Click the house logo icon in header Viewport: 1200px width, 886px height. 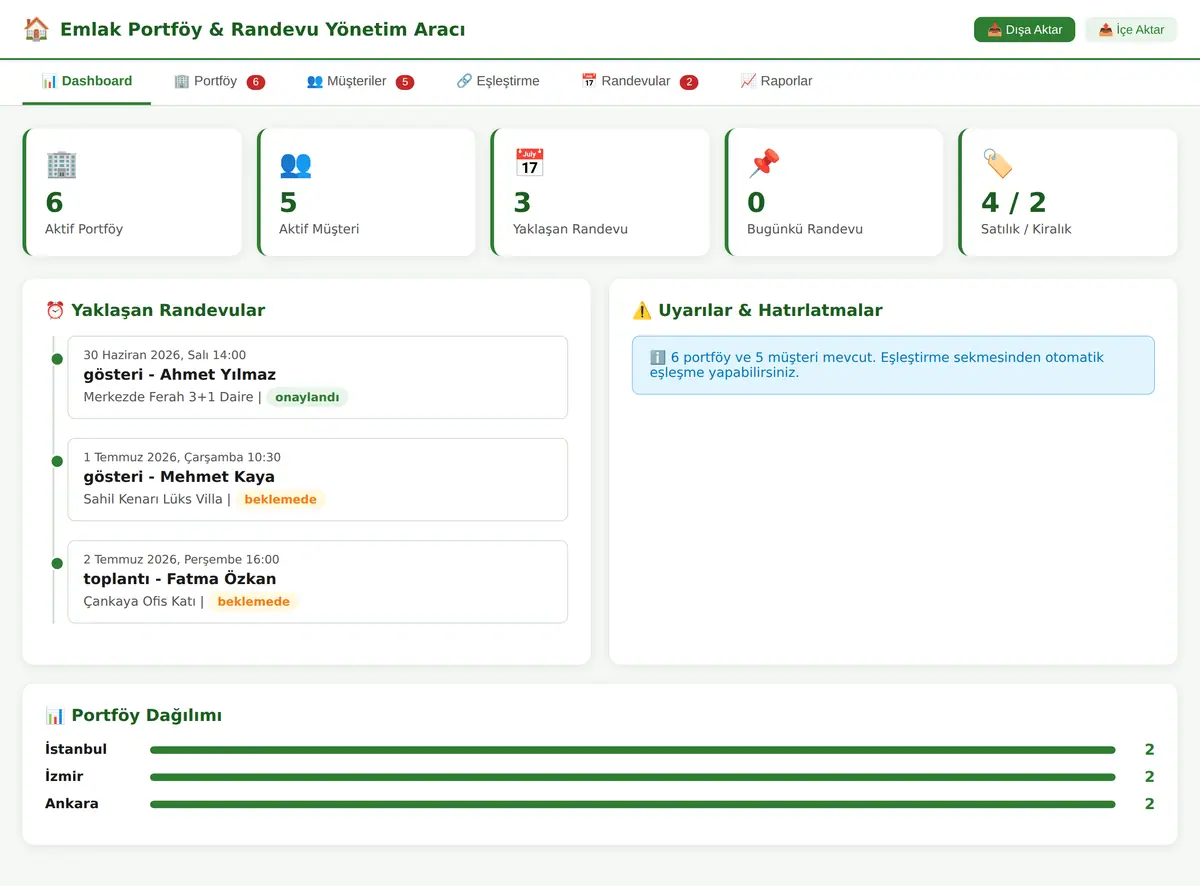[36, 29]
